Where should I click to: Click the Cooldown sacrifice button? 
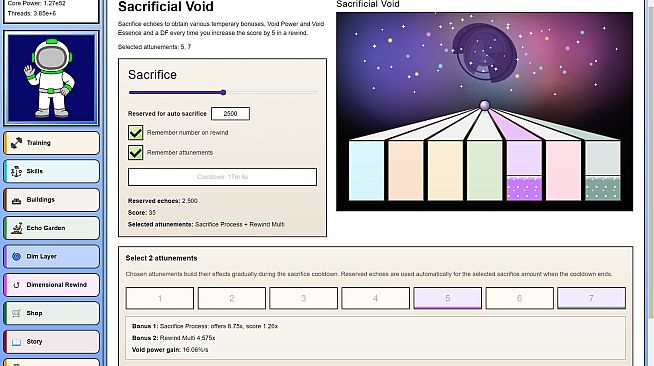222,177
